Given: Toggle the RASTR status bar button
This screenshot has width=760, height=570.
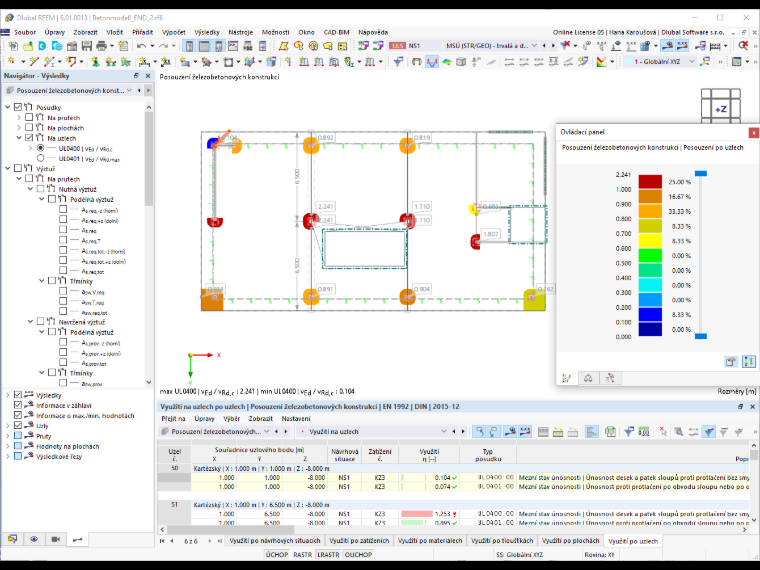Looking at the screenshot, I should point(302,554).
